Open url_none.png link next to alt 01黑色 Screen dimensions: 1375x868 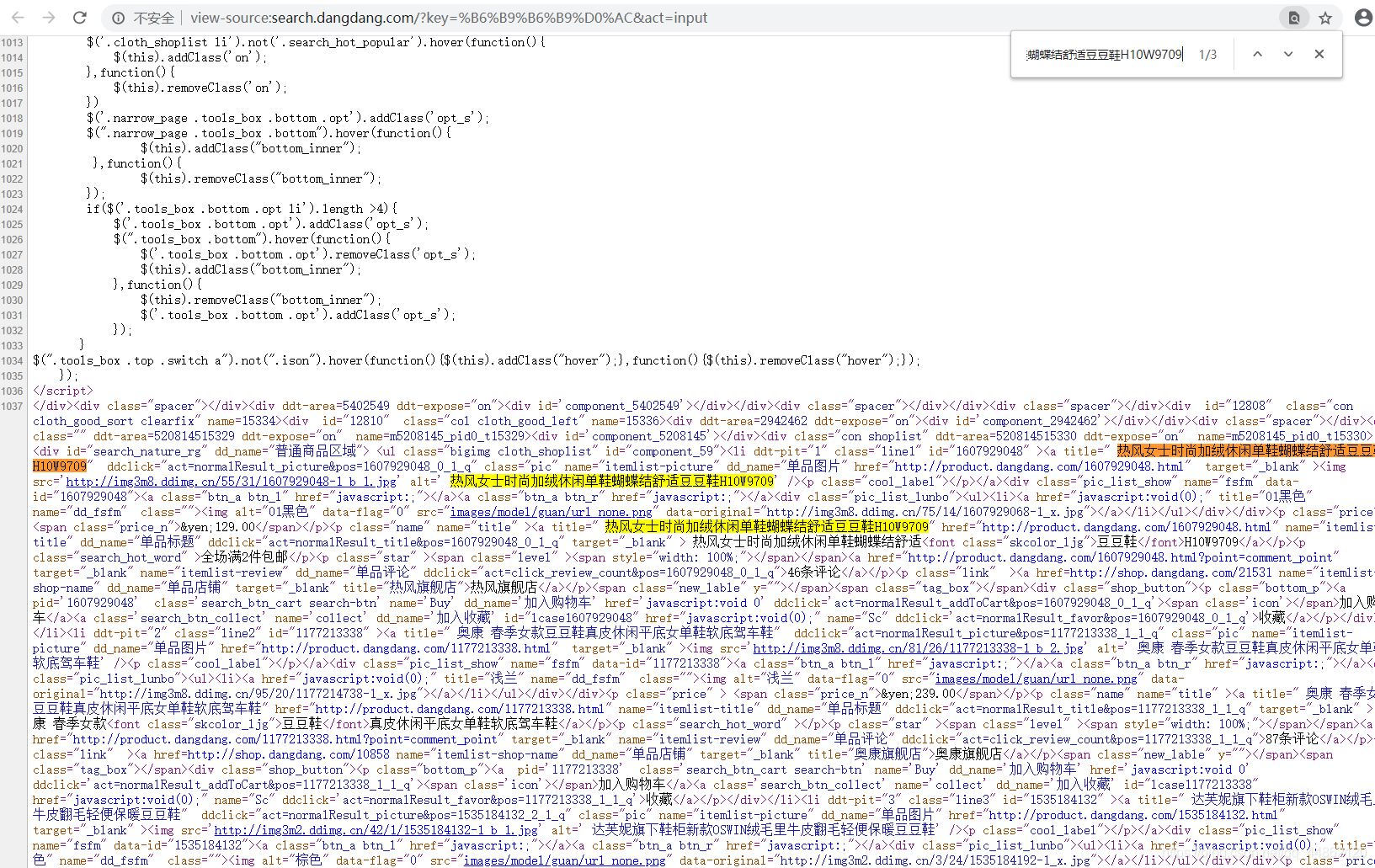(551, 512)
